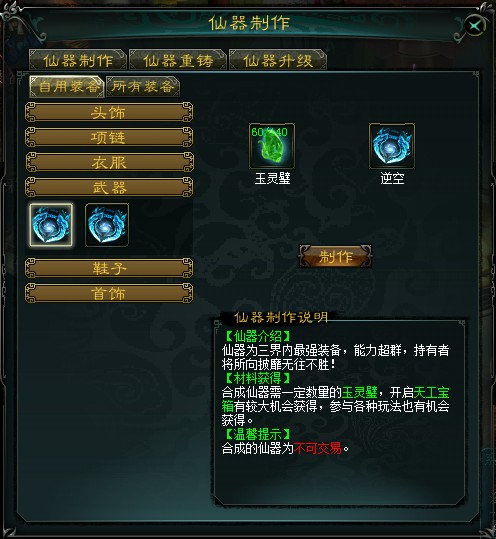Select the highlighted first weapon icon
This screenshot has height=539, width=496.
51,225
